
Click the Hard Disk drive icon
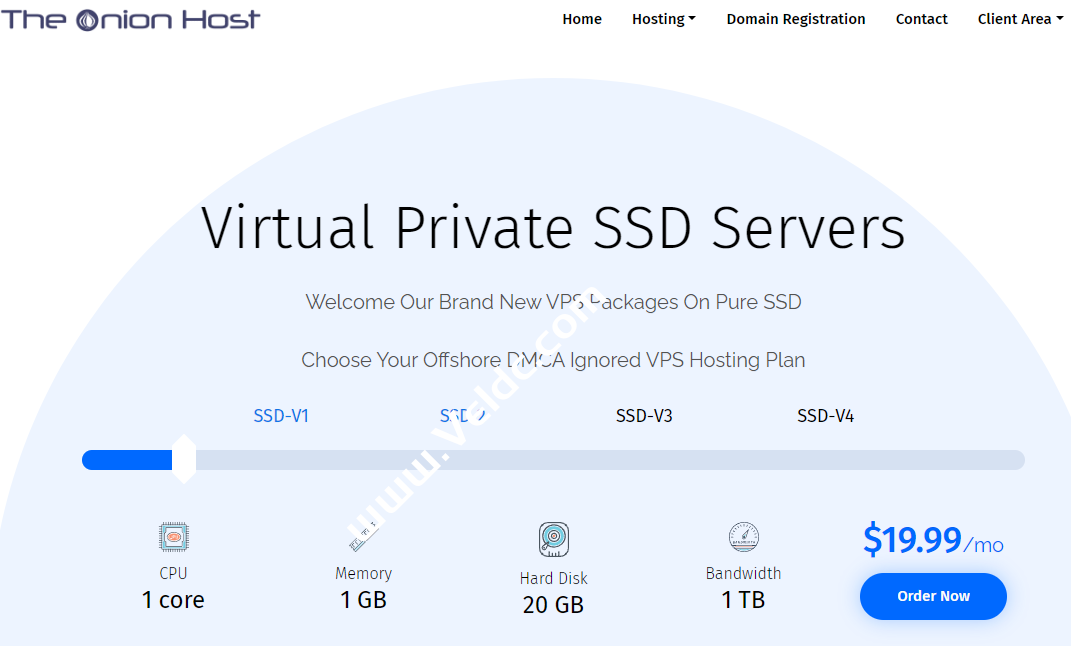553,539
